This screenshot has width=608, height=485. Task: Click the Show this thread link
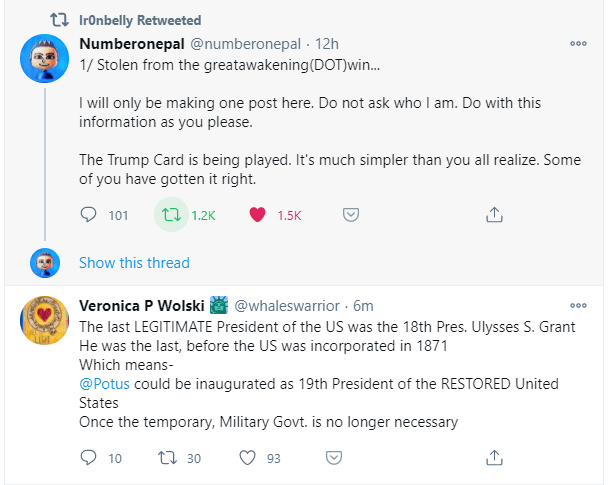pos(134,263)
